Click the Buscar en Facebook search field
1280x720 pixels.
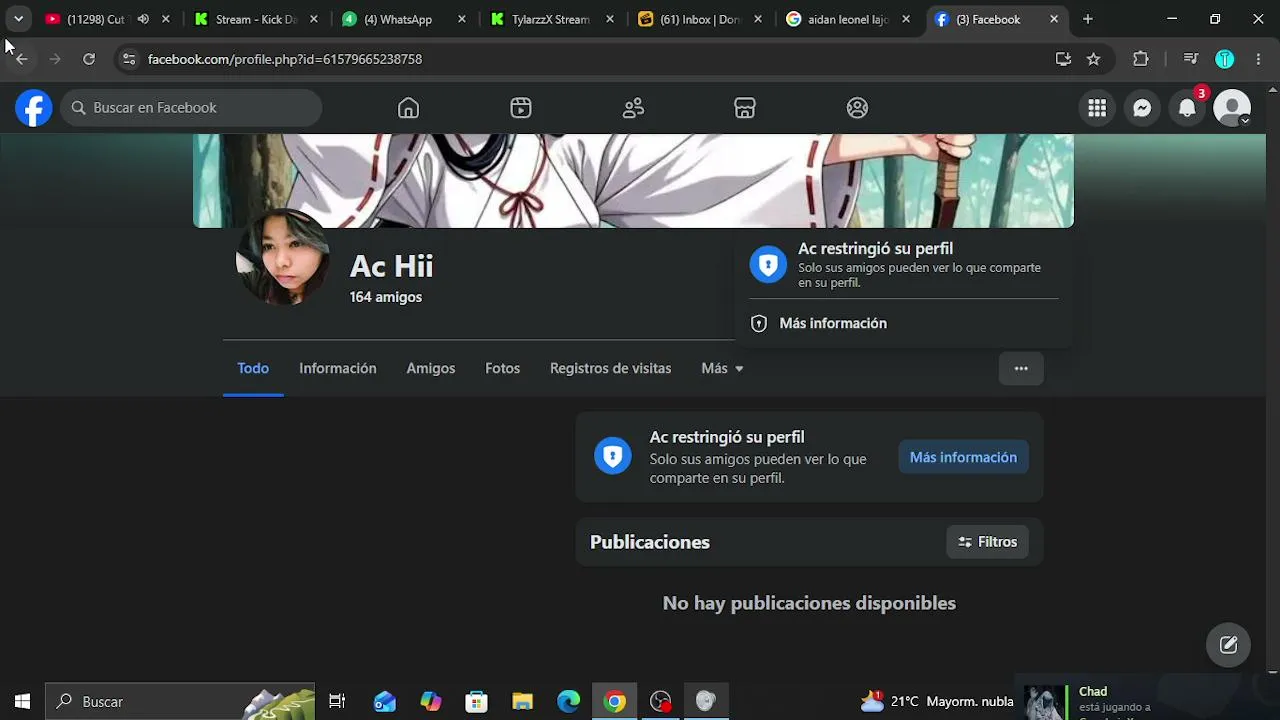(x=191, y=108)
